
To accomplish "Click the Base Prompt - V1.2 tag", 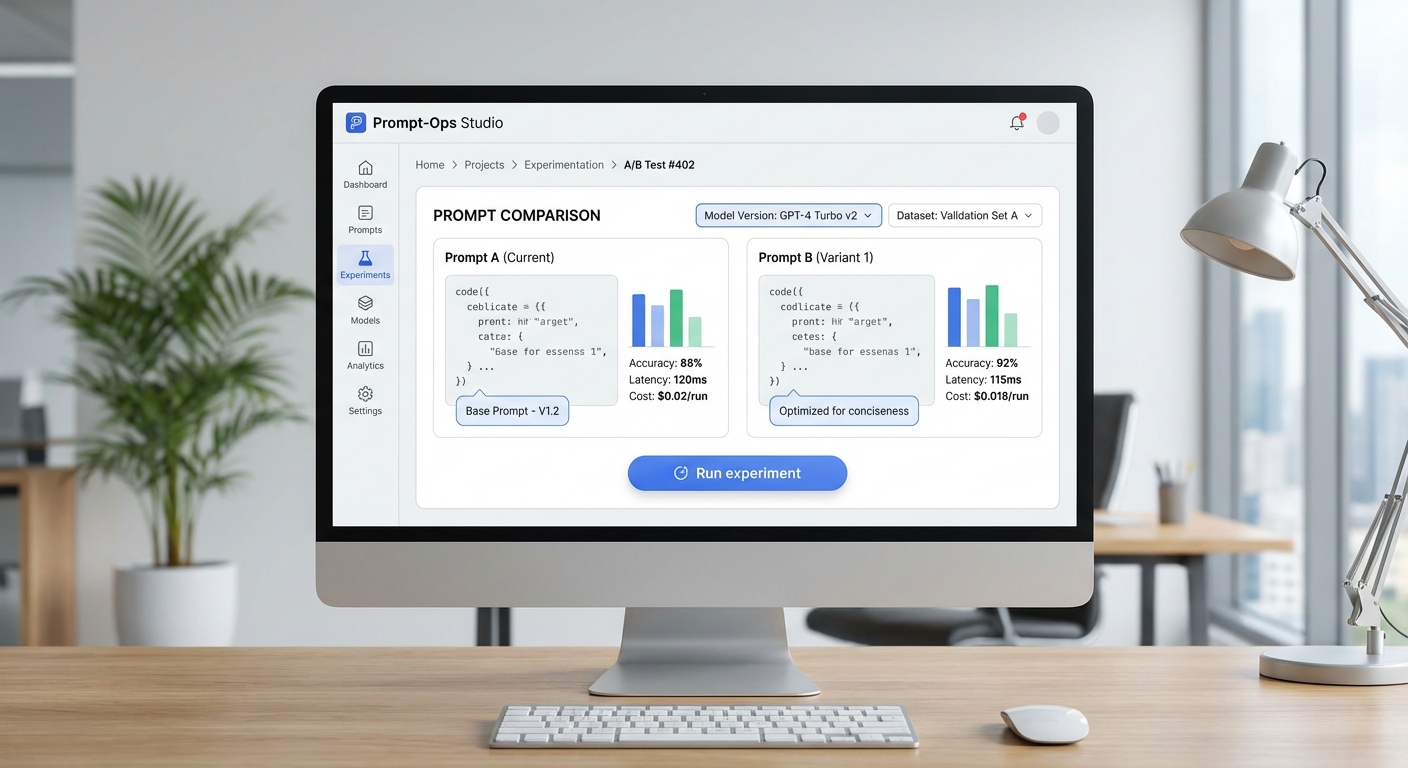I will point(512,411).
